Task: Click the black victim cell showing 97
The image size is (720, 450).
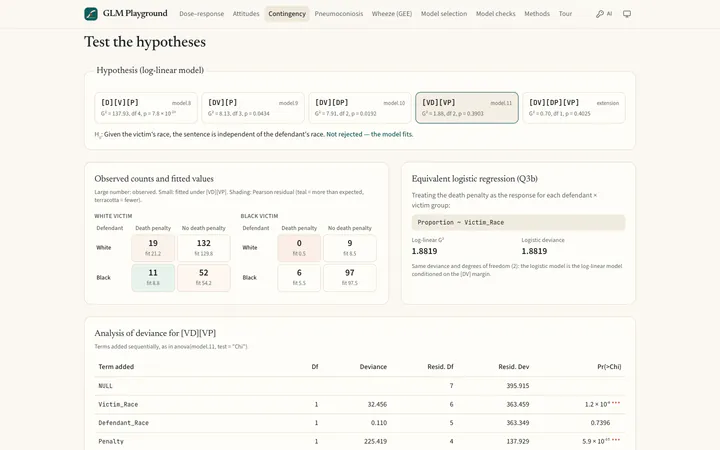Action: coord(350,278)
